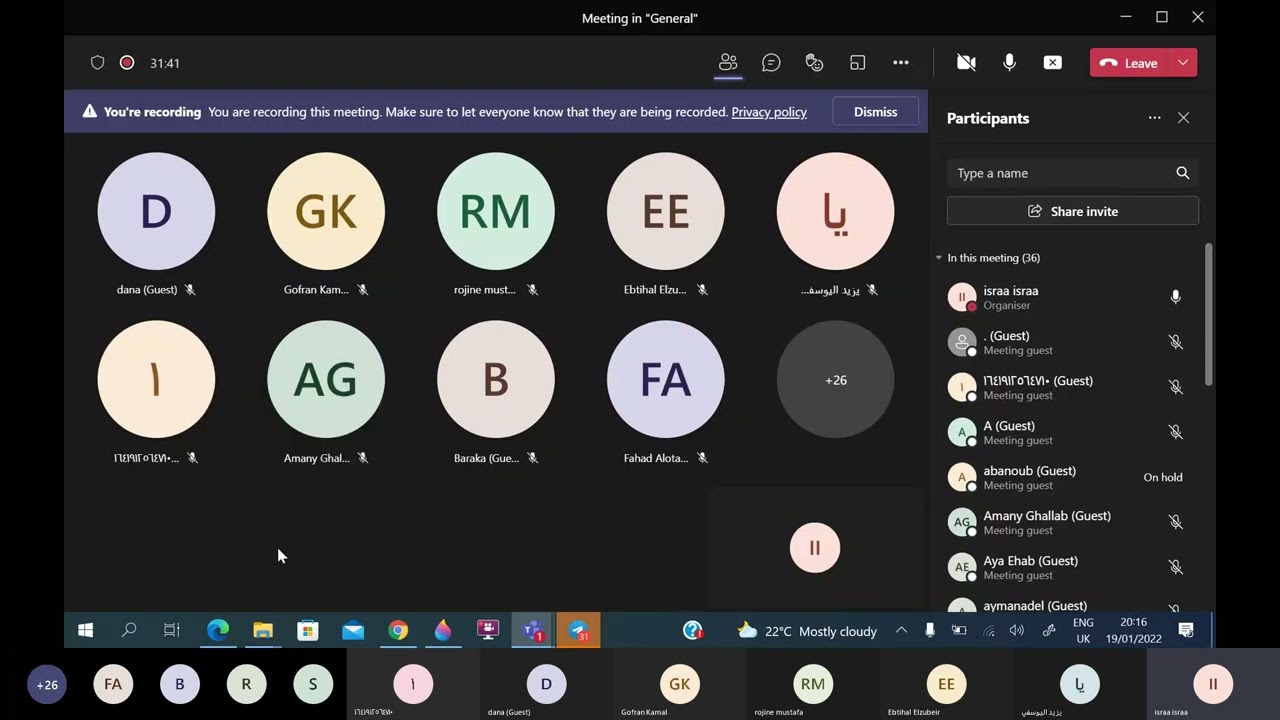The image size is (1280, 720).
Task: Open Microsoft Store from taskbar
Action: (x=308, y=630)
